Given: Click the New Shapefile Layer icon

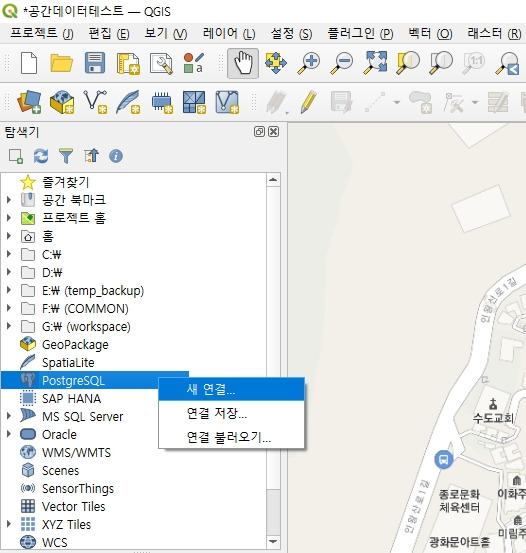Looking at the screenshot, I should click(95, 102).
